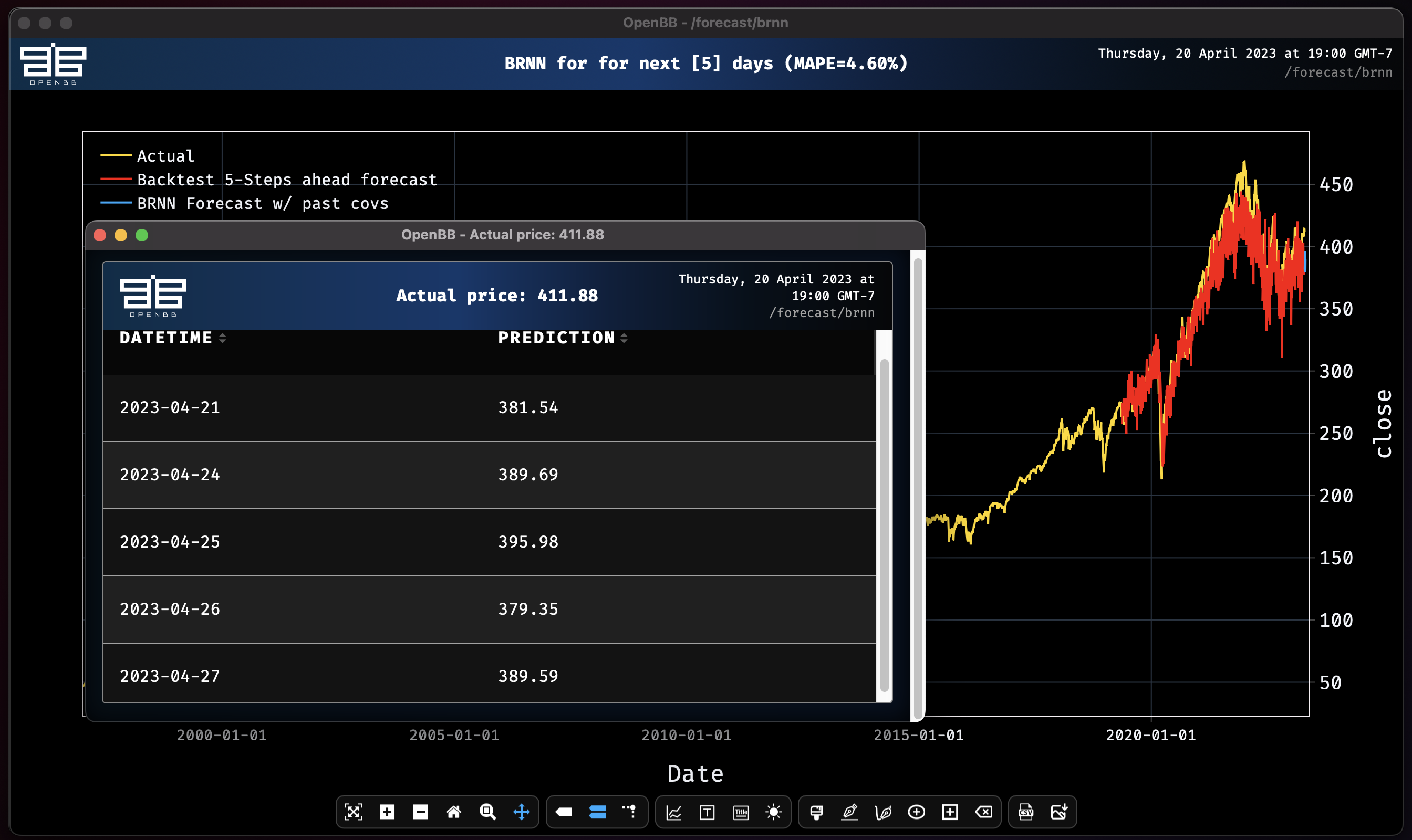This screenshot has width=1412, height=840.
Task: Click the table's inner vertical scrollbar
Action: point(884,524)
